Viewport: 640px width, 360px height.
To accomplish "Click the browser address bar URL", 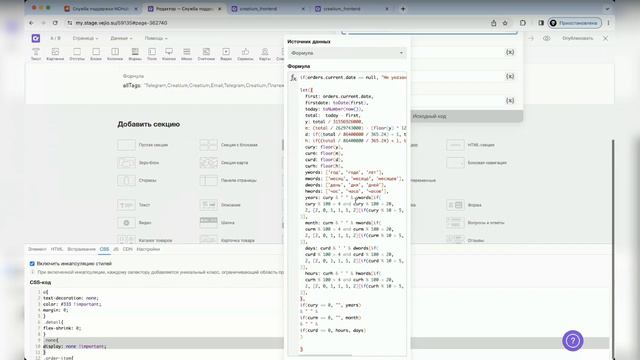I will (121, 23).
